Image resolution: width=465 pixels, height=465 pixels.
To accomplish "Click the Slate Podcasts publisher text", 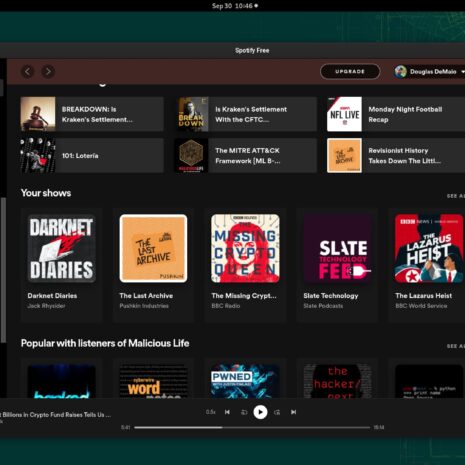I will tap(323, 306).
